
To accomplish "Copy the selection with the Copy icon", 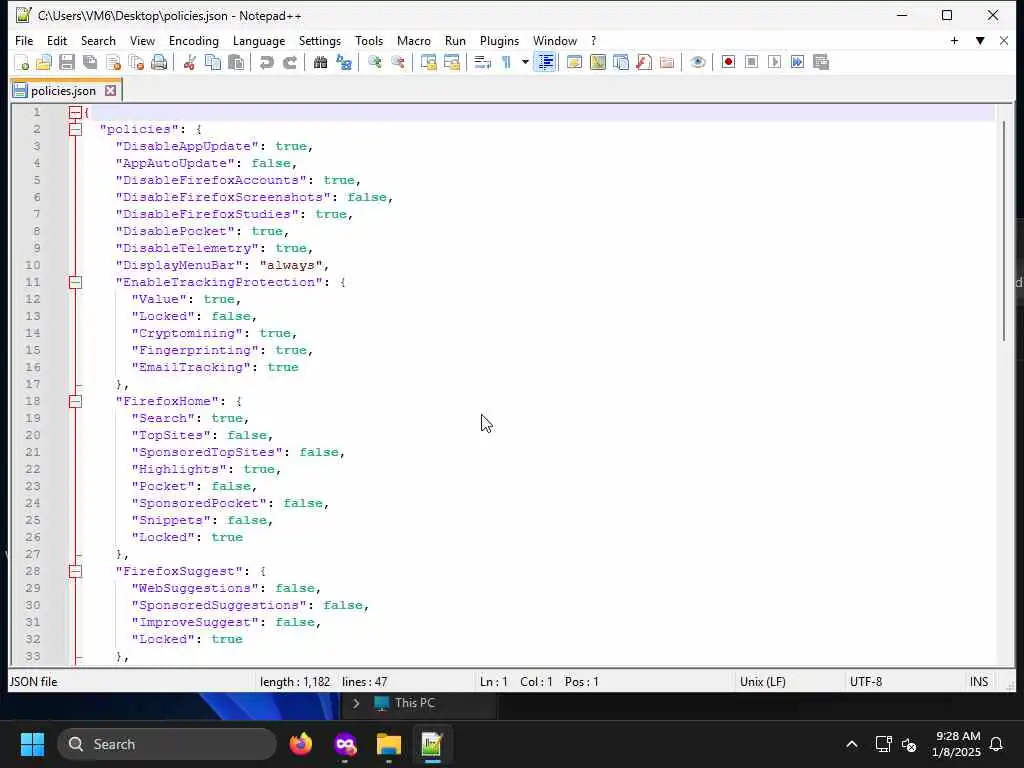I will pos(213,62).
